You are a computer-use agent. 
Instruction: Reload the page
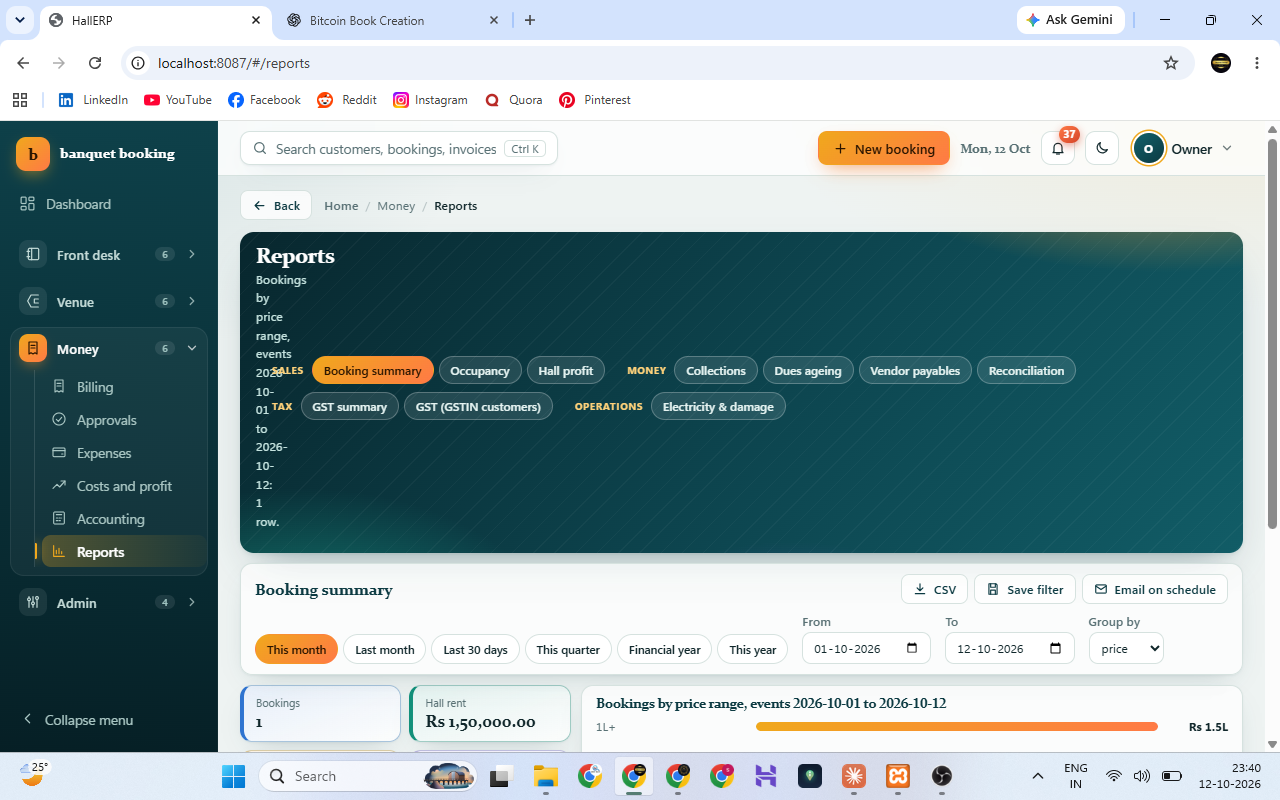coord(95,63)
